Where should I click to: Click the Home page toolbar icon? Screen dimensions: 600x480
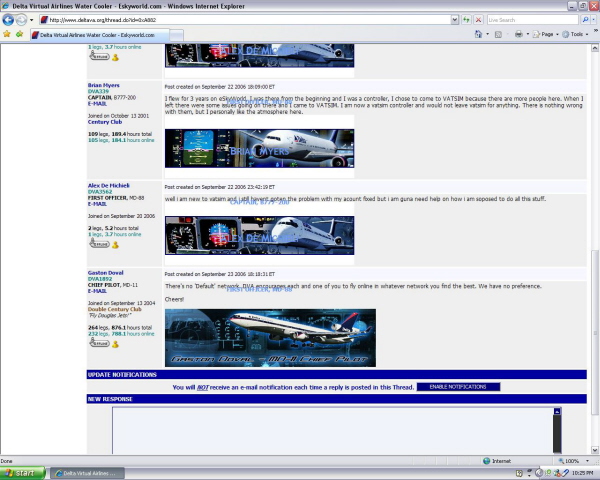(x=478, y=34)
